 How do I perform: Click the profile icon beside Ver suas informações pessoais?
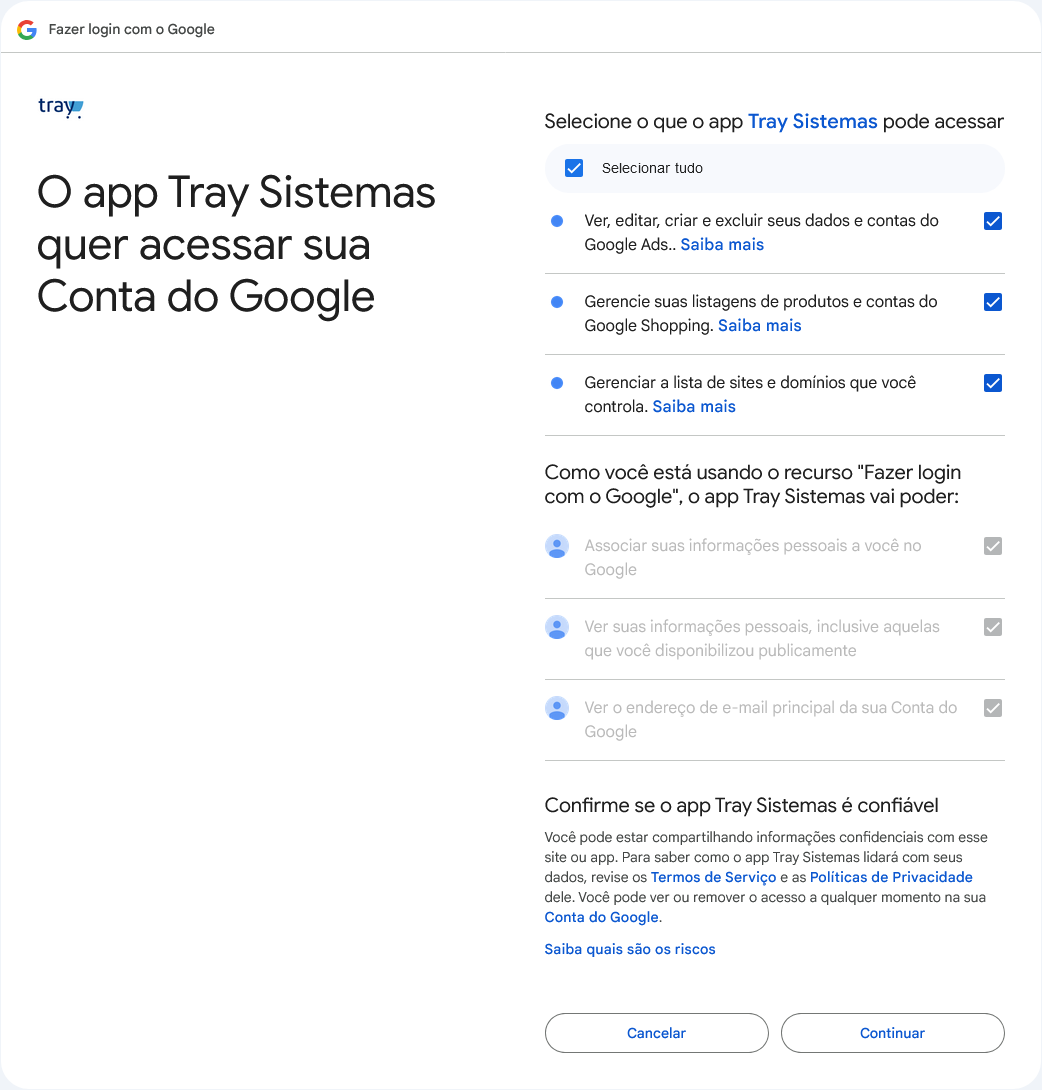(x=557, y=627)
